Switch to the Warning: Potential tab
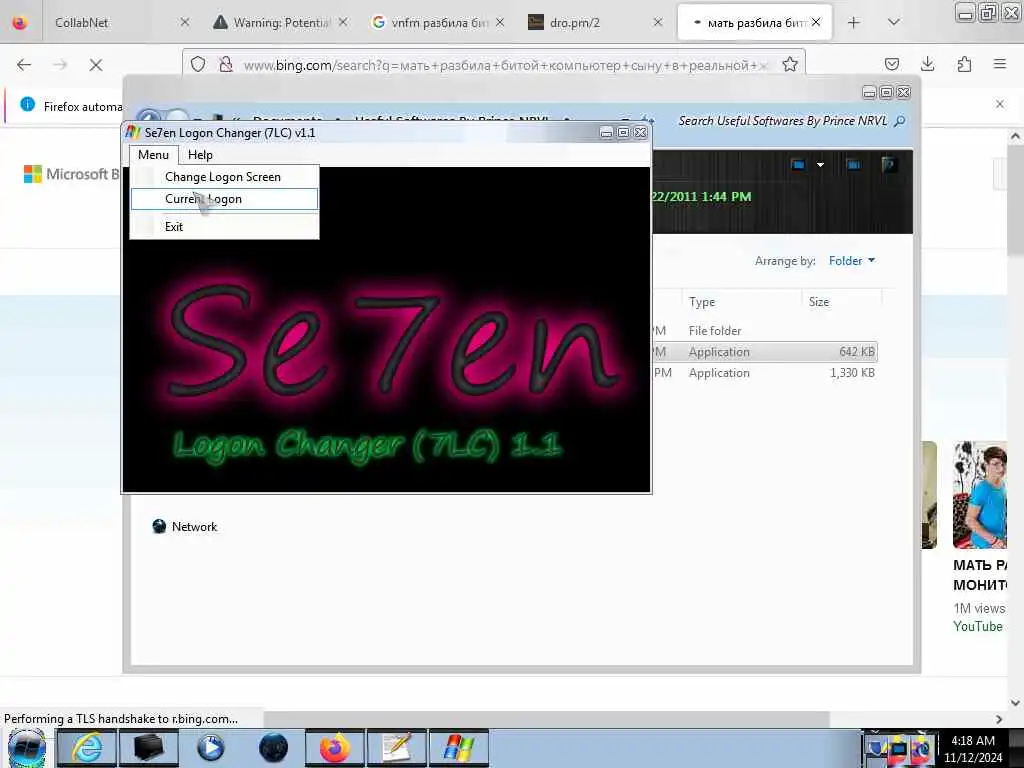The height and width of the screenshot is (768, 1024). click(281, 22)
